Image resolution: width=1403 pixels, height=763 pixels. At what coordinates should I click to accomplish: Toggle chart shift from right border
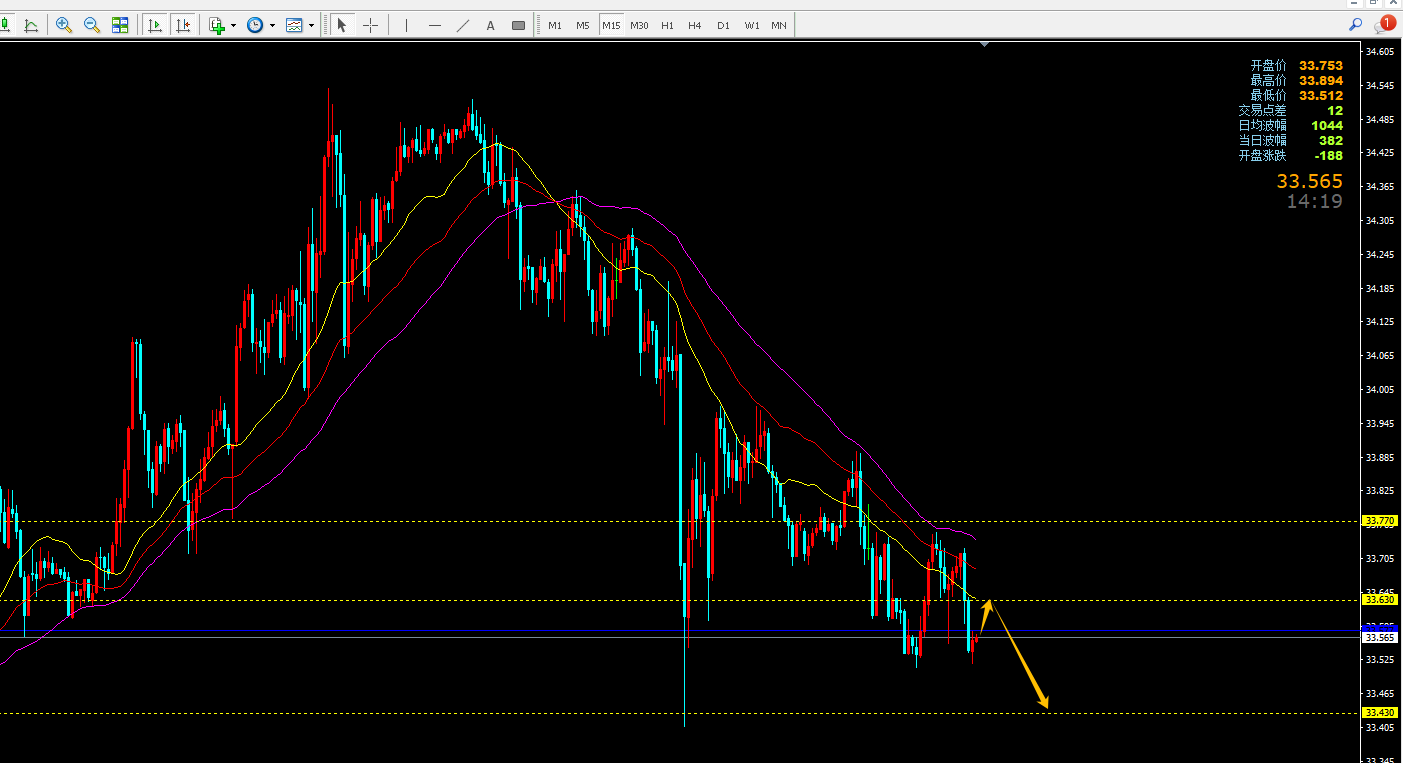pos(183,25)
